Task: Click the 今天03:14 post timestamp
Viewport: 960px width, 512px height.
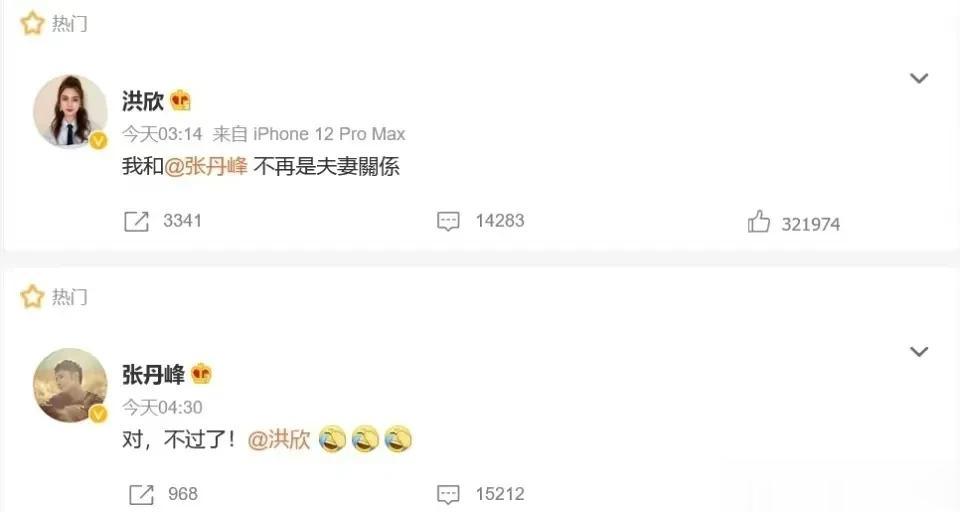Action: [x=162, y=134]
